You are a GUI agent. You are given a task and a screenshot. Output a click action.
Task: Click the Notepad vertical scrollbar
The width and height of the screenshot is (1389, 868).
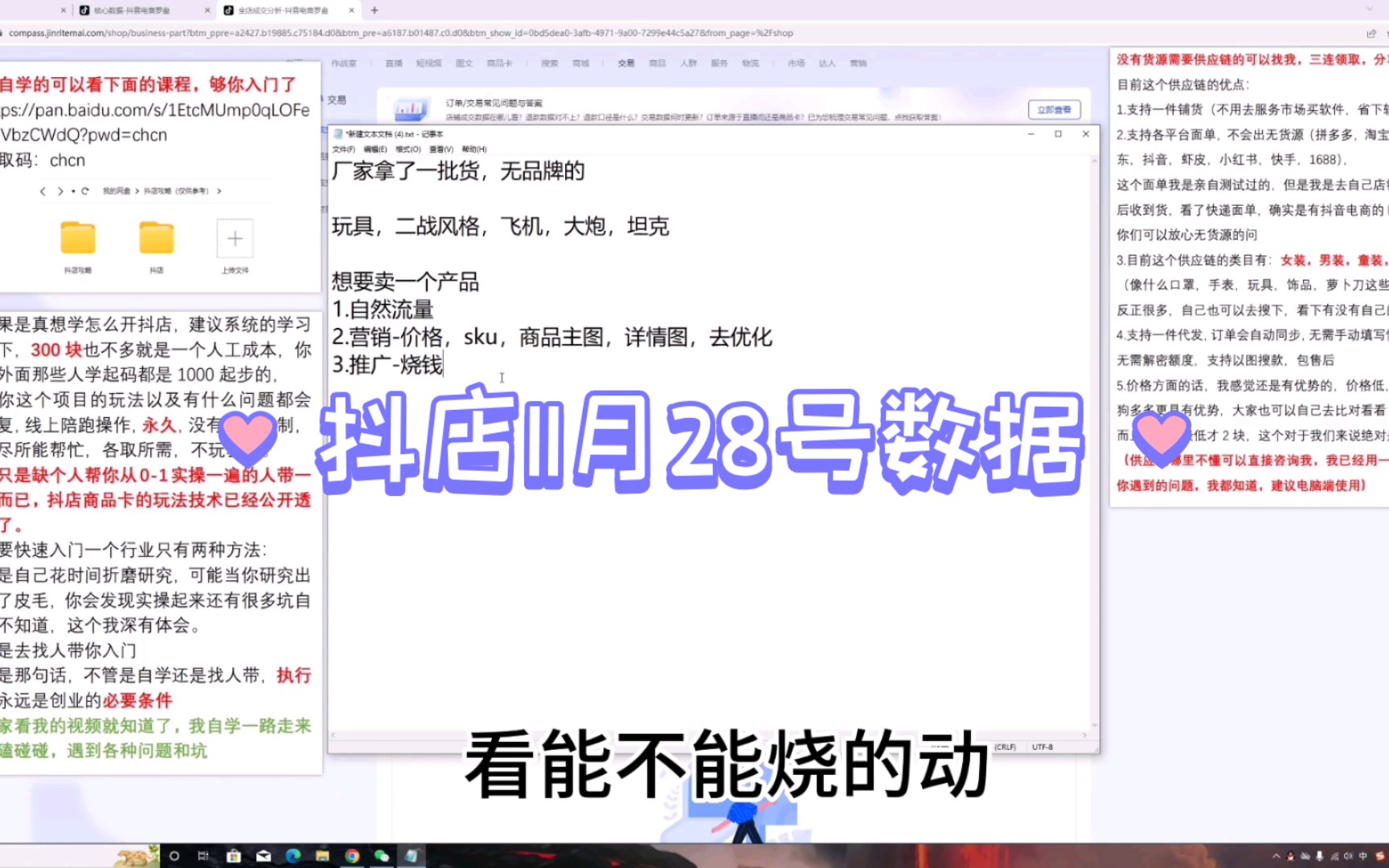click(1094, 444)
